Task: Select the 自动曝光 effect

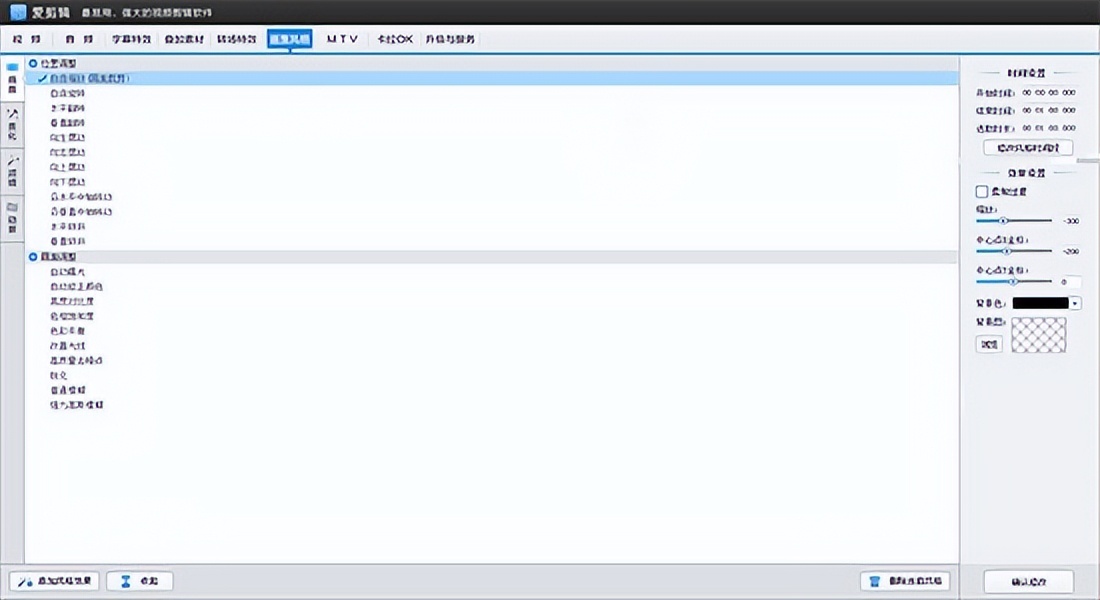Action: [x=67, y=272]
